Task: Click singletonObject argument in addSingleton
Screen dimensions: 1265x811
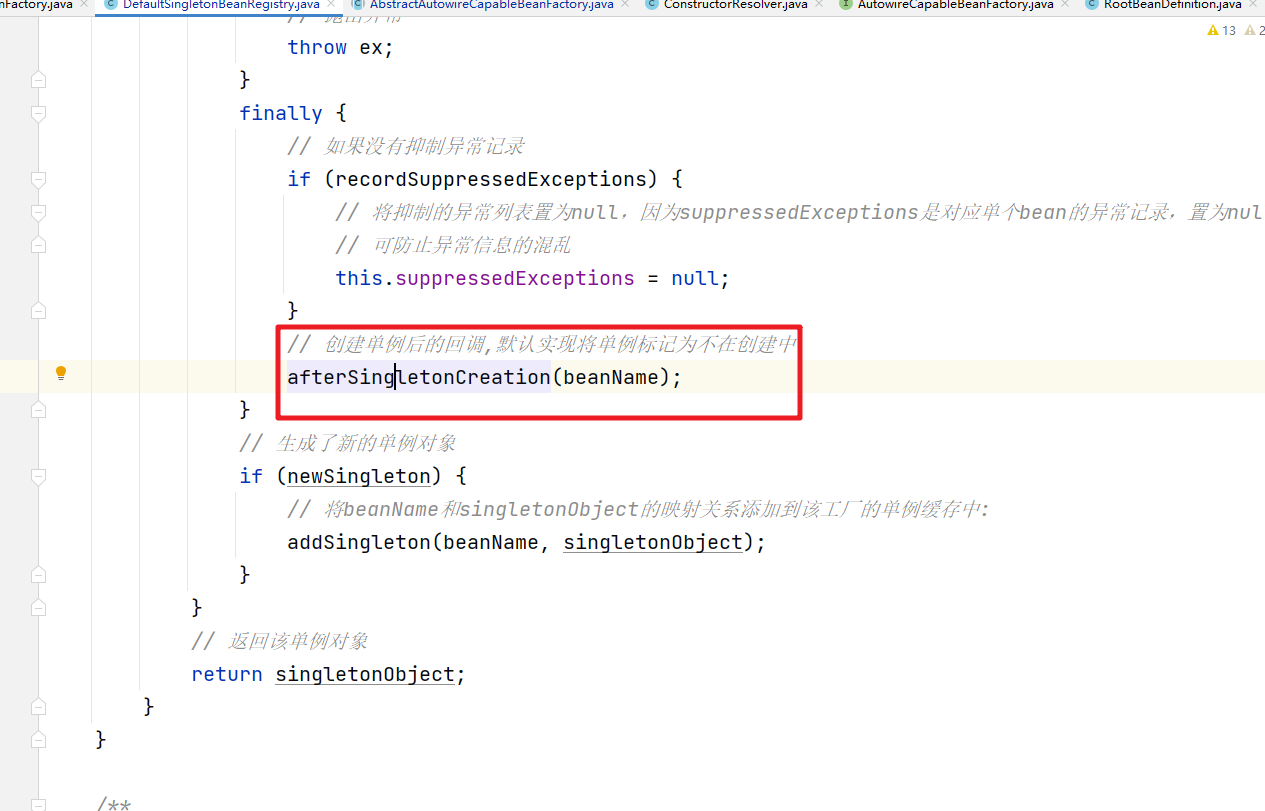Action: point(653,542)
